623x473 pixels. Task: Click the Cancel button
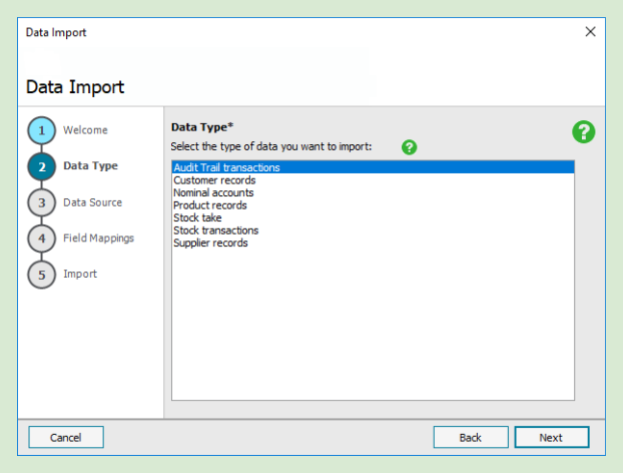tap(66, 437)
